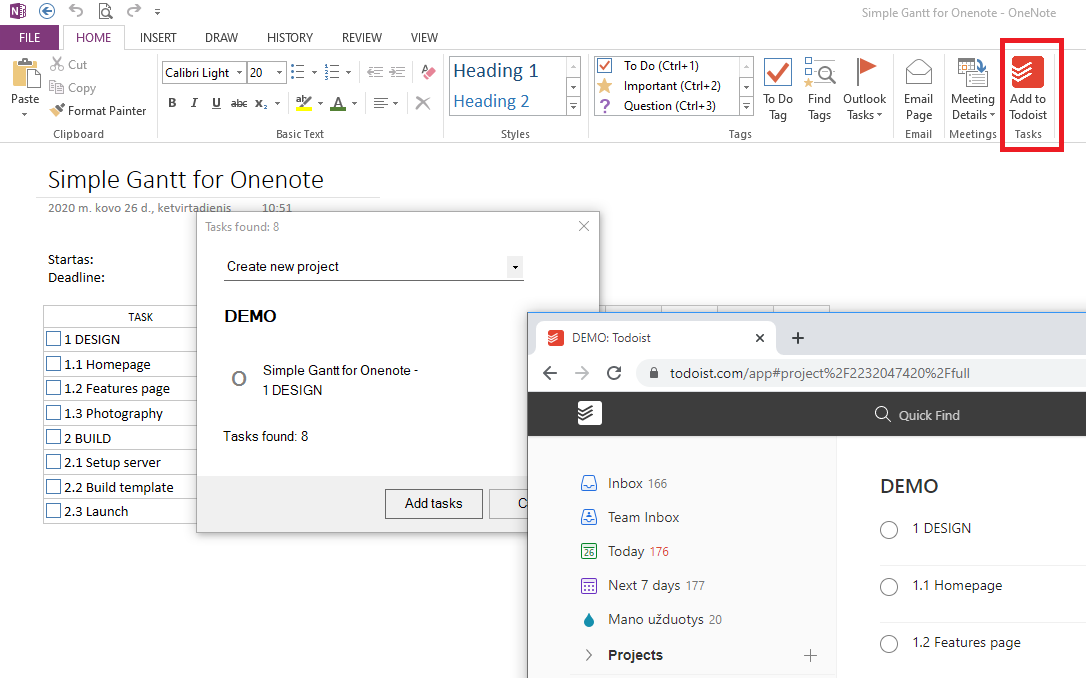Check the checkbox beside 2 BUILD

point(54,437)
